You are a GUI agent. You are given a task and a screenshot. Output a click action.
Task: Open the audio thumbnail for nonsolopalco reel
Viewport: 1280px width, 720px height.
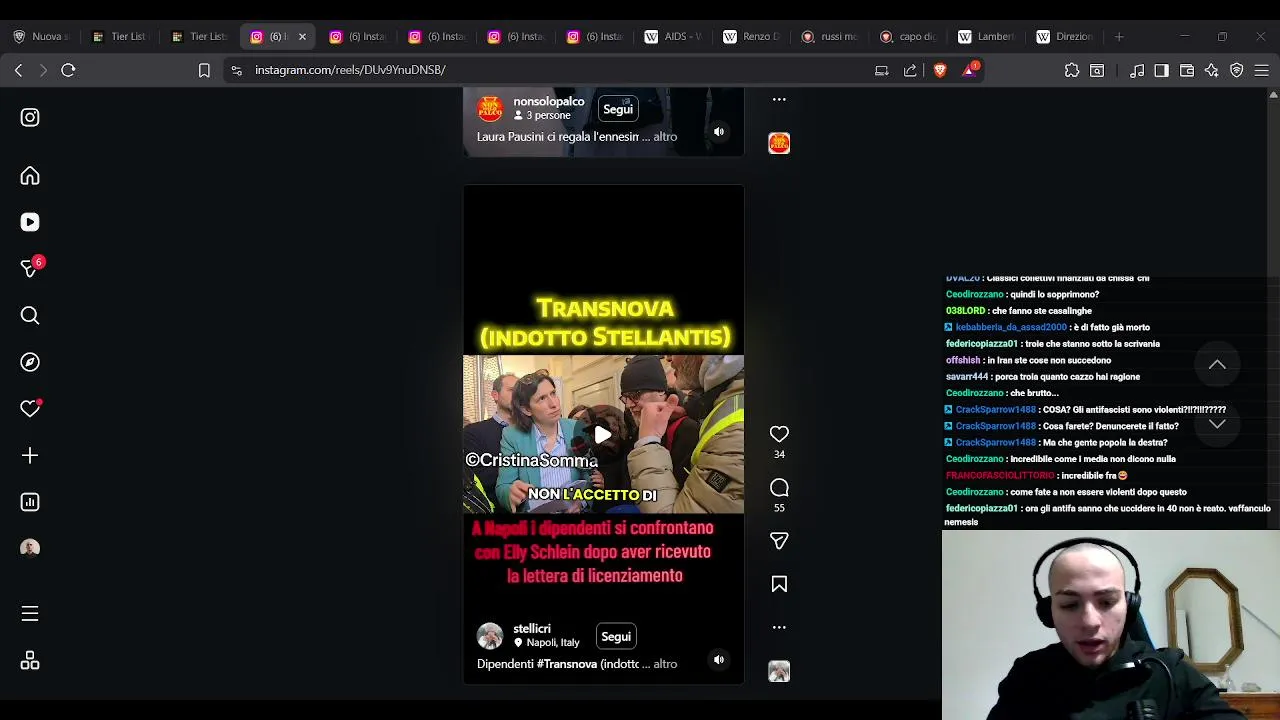(x=779, y=143)
